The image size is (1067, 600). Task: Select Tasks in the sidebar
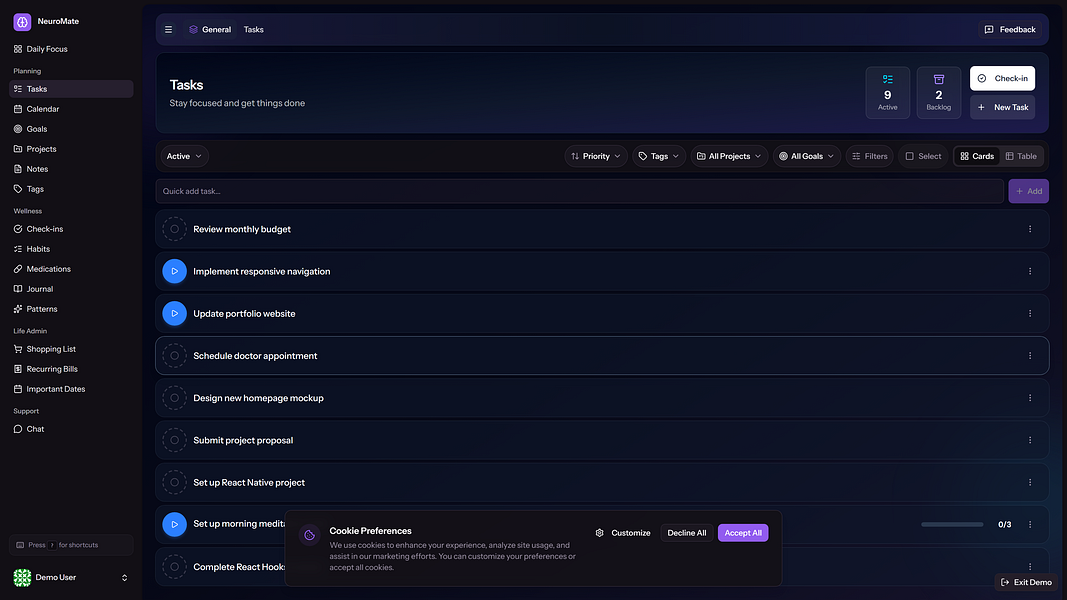(x=71, y=89)
